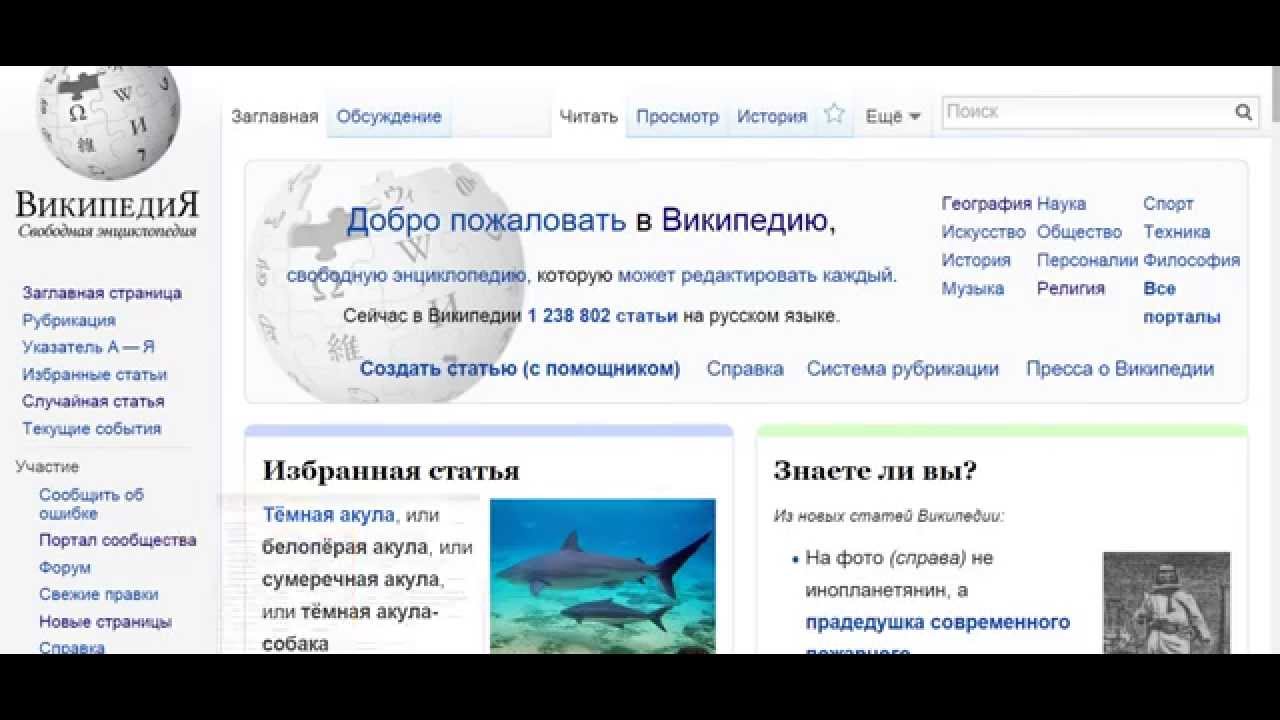Open the Искусство portal
Viewport: 1280px width, 720px height.
point(983,232)
